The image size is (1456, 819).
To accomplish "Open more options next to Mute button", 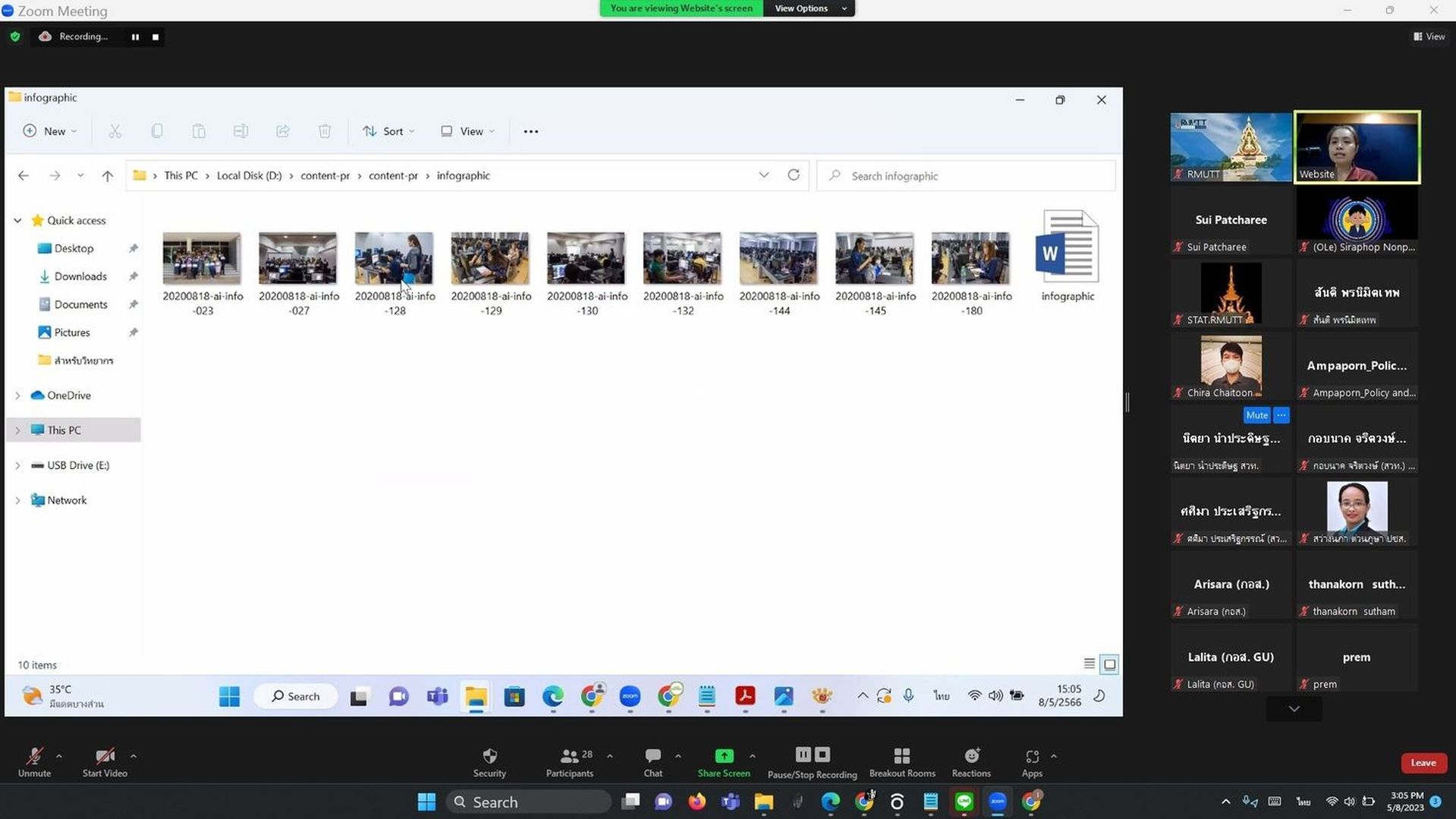I will (x=1281, y=415).
